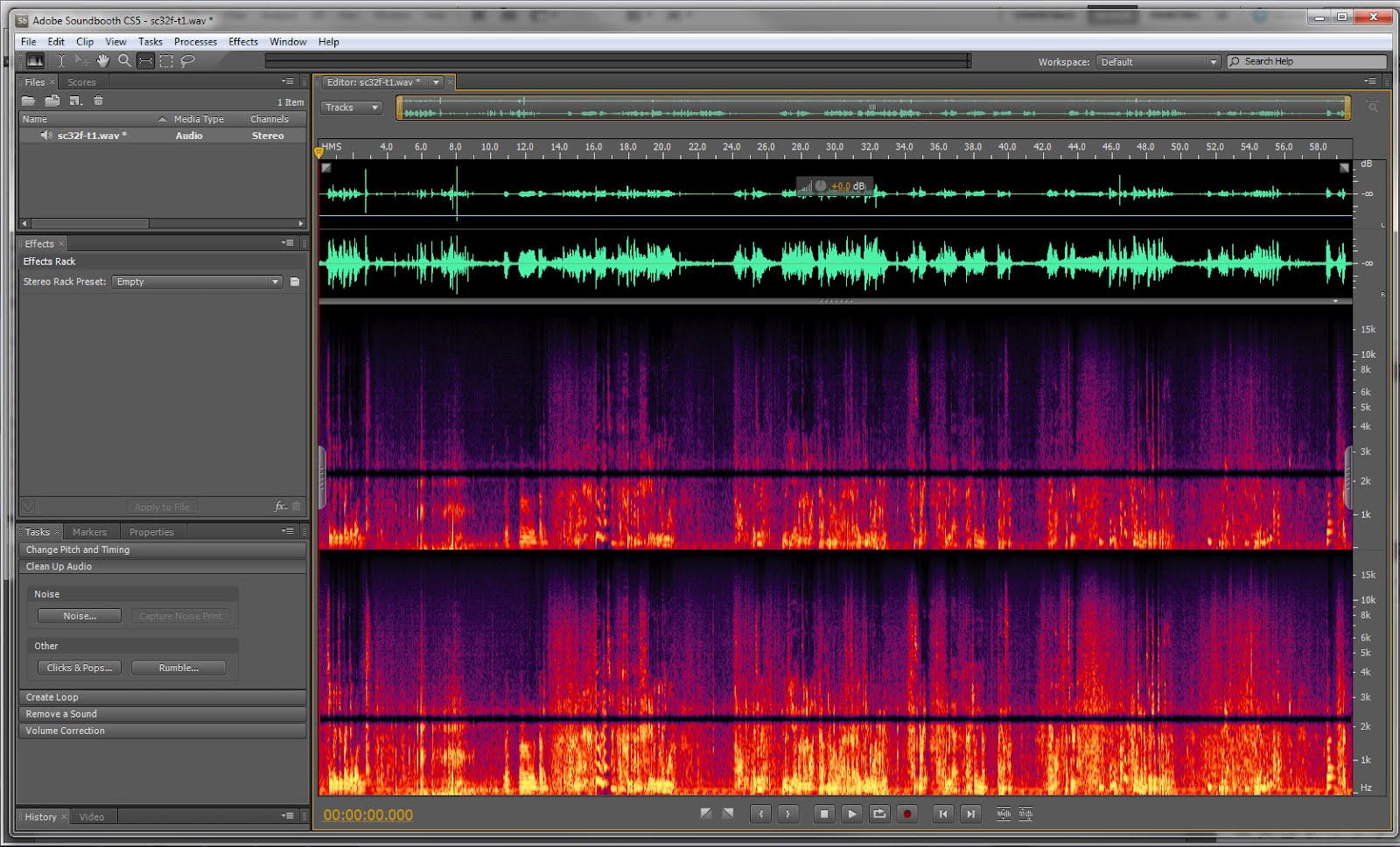Viewport: 1400px width, 847px height.
Task: Open the History panel options menu
Action: 288,816
